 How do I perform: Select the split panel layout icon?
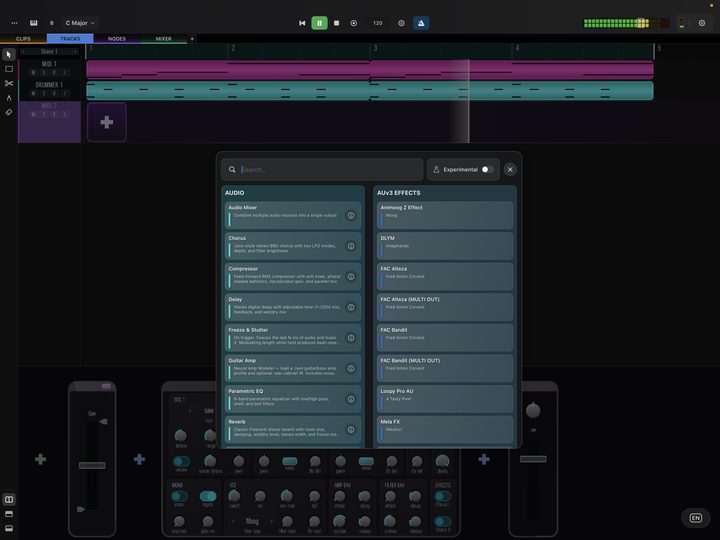pyautogui.click(x=9, y=500)
